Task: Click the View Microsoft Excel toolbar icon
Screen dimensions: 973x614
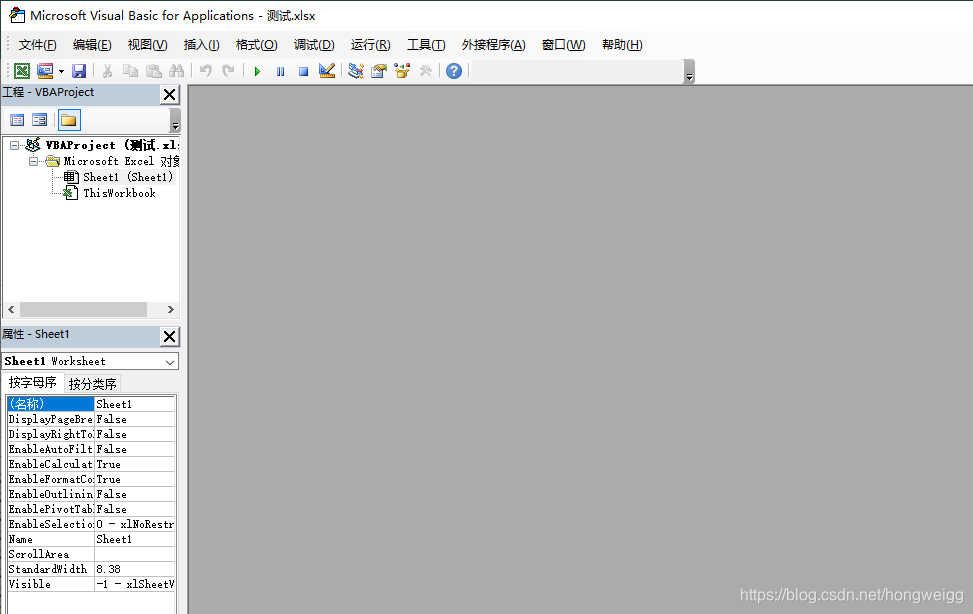Action: (22, 71)
